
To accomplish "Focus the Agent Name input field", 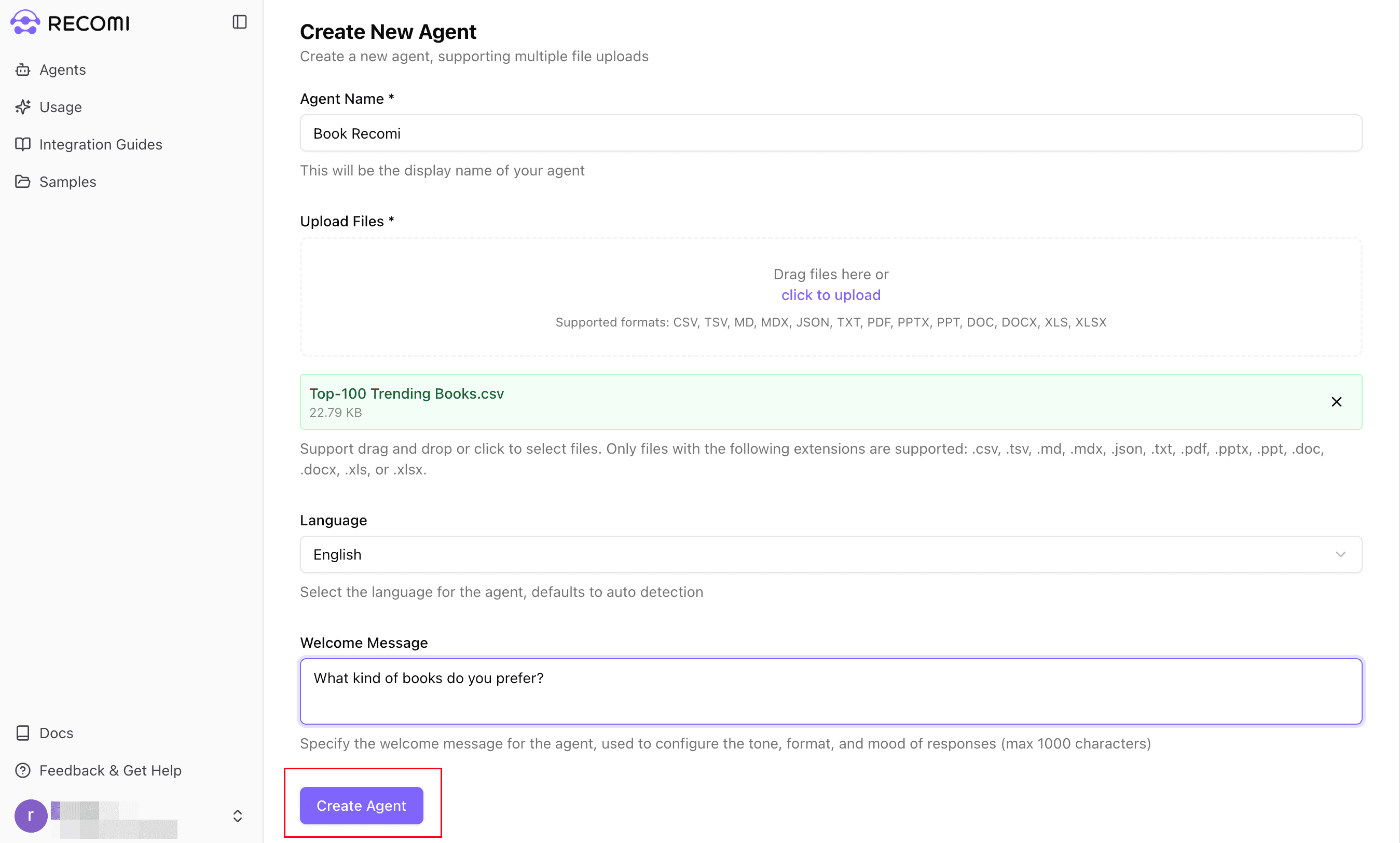I will coord(830,133).
